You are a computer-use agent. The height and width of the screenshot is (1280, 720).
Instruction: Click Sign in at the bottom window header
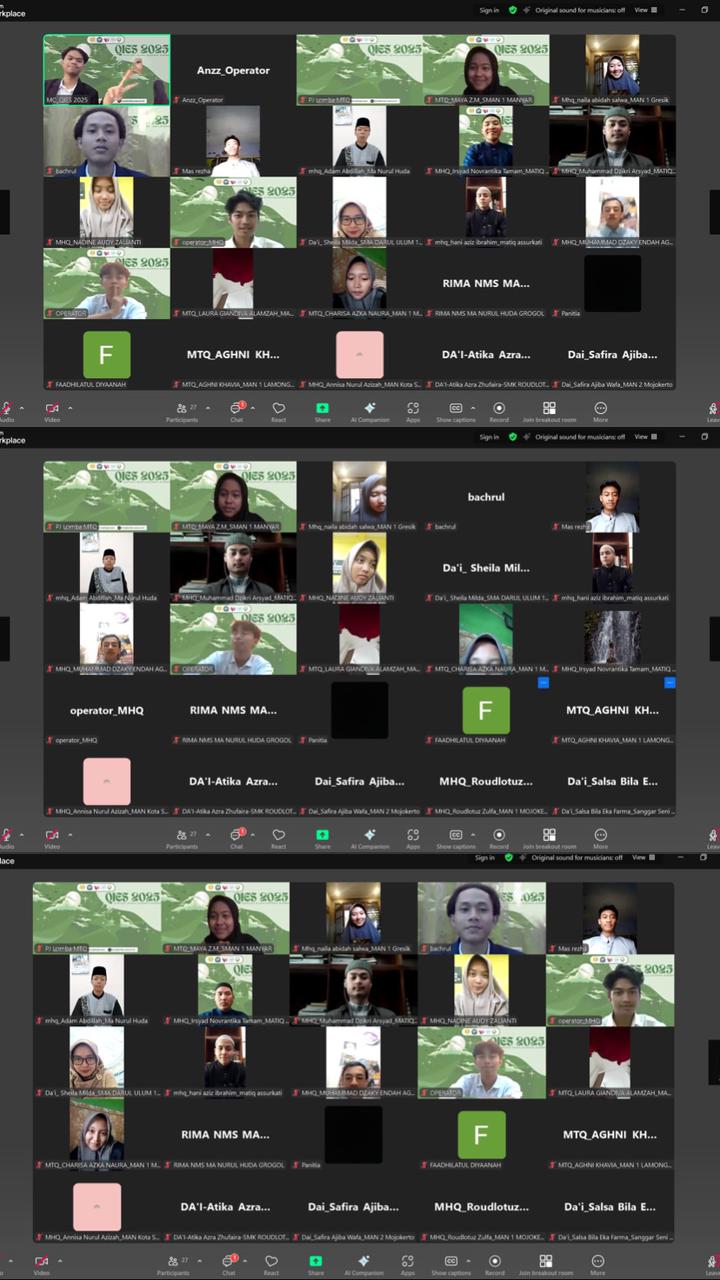[485, 858]
